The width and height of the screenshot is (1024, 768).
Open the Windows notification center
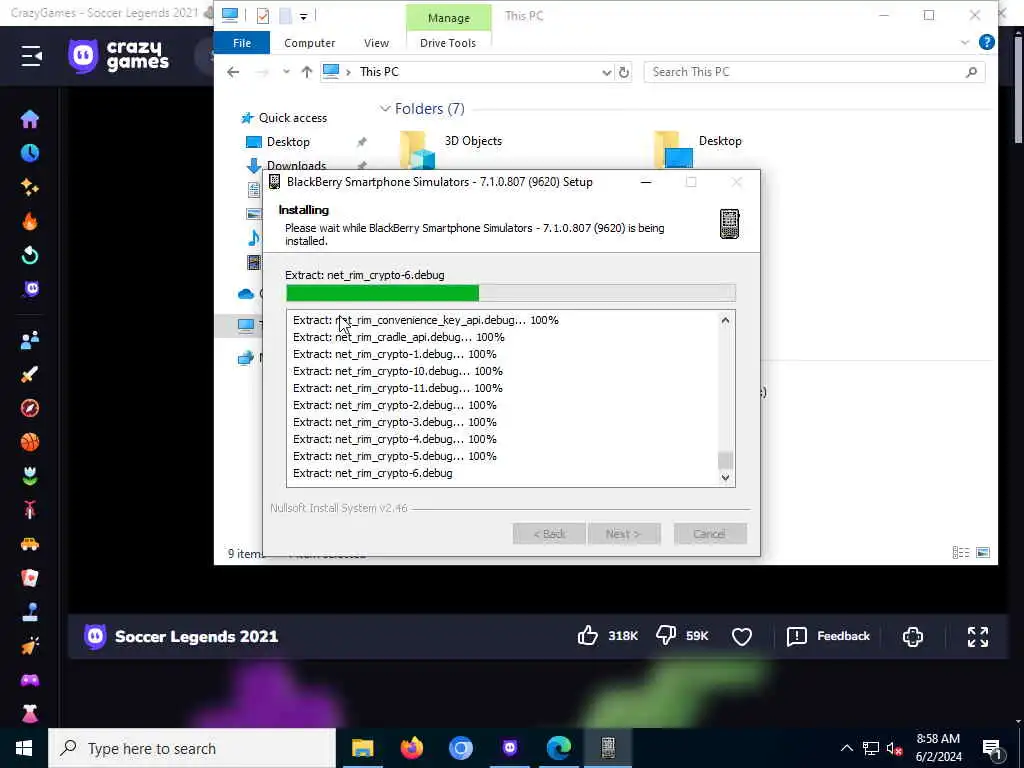click(x=993, y=749)
